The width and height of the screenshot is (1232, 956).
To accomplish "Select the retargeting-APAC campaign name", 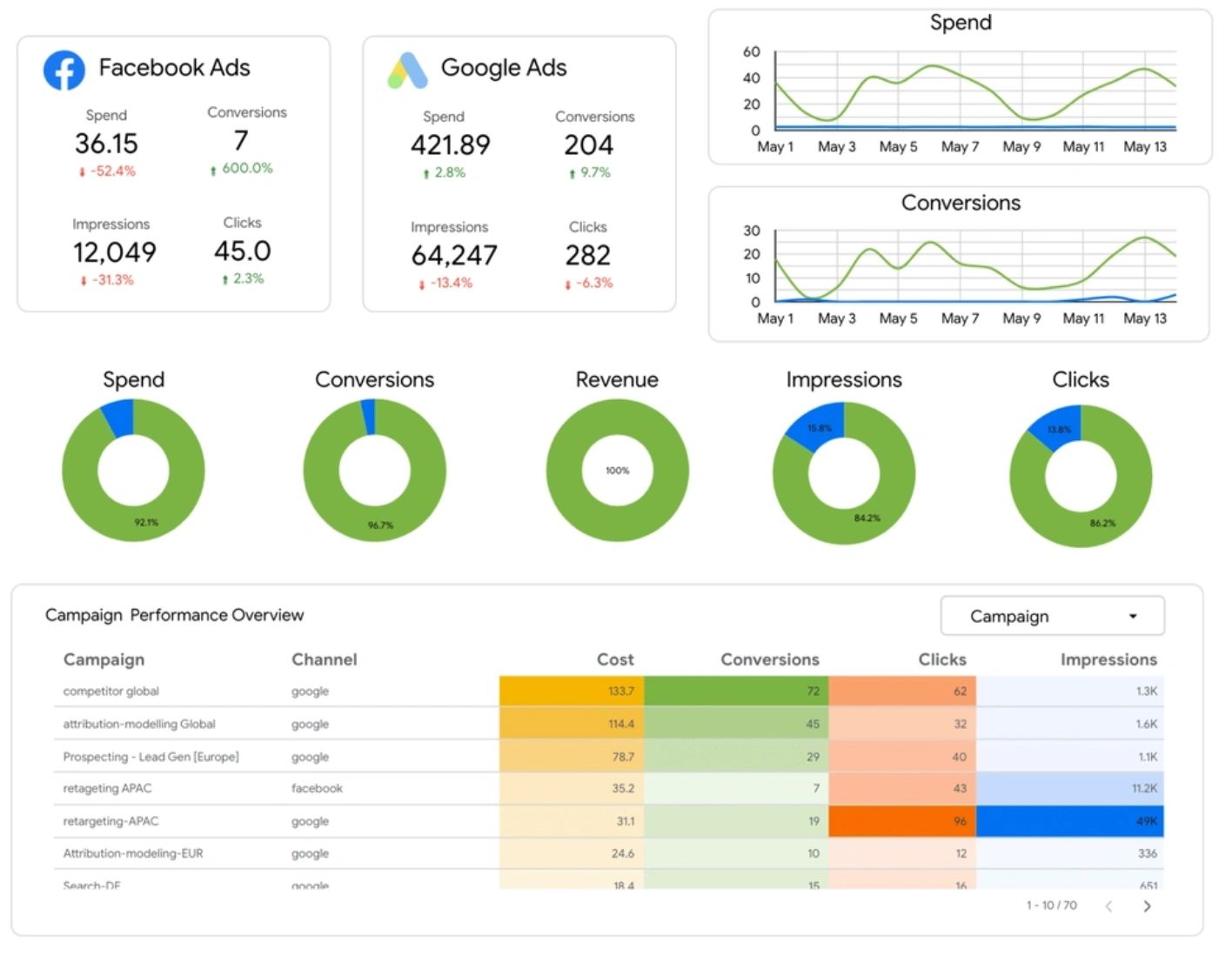I will point(110,821).
